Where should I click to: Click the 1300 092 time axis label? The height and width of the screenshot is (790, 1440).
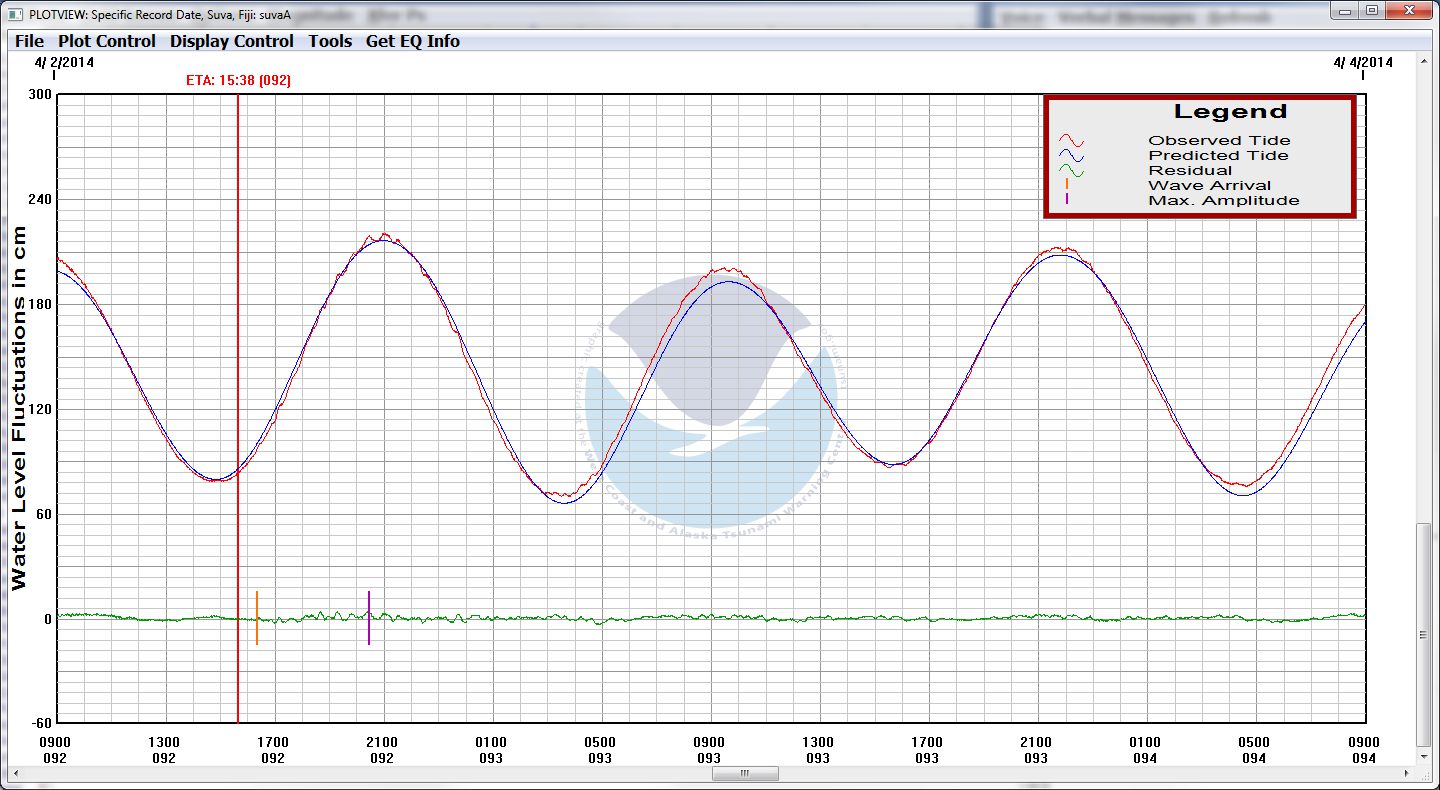(164, 750)
